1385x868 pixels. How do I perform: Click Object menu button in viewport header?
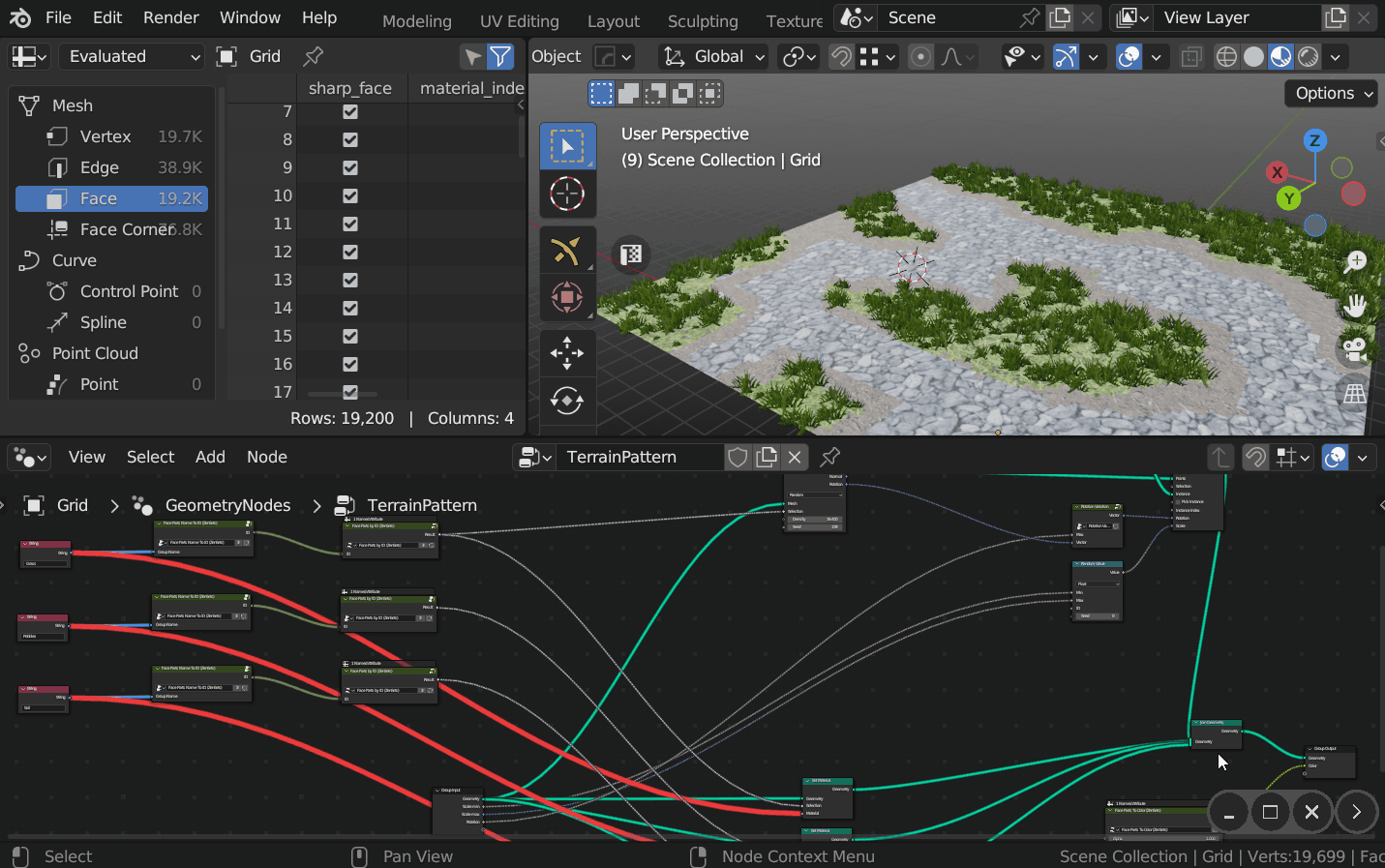(557, 56)
